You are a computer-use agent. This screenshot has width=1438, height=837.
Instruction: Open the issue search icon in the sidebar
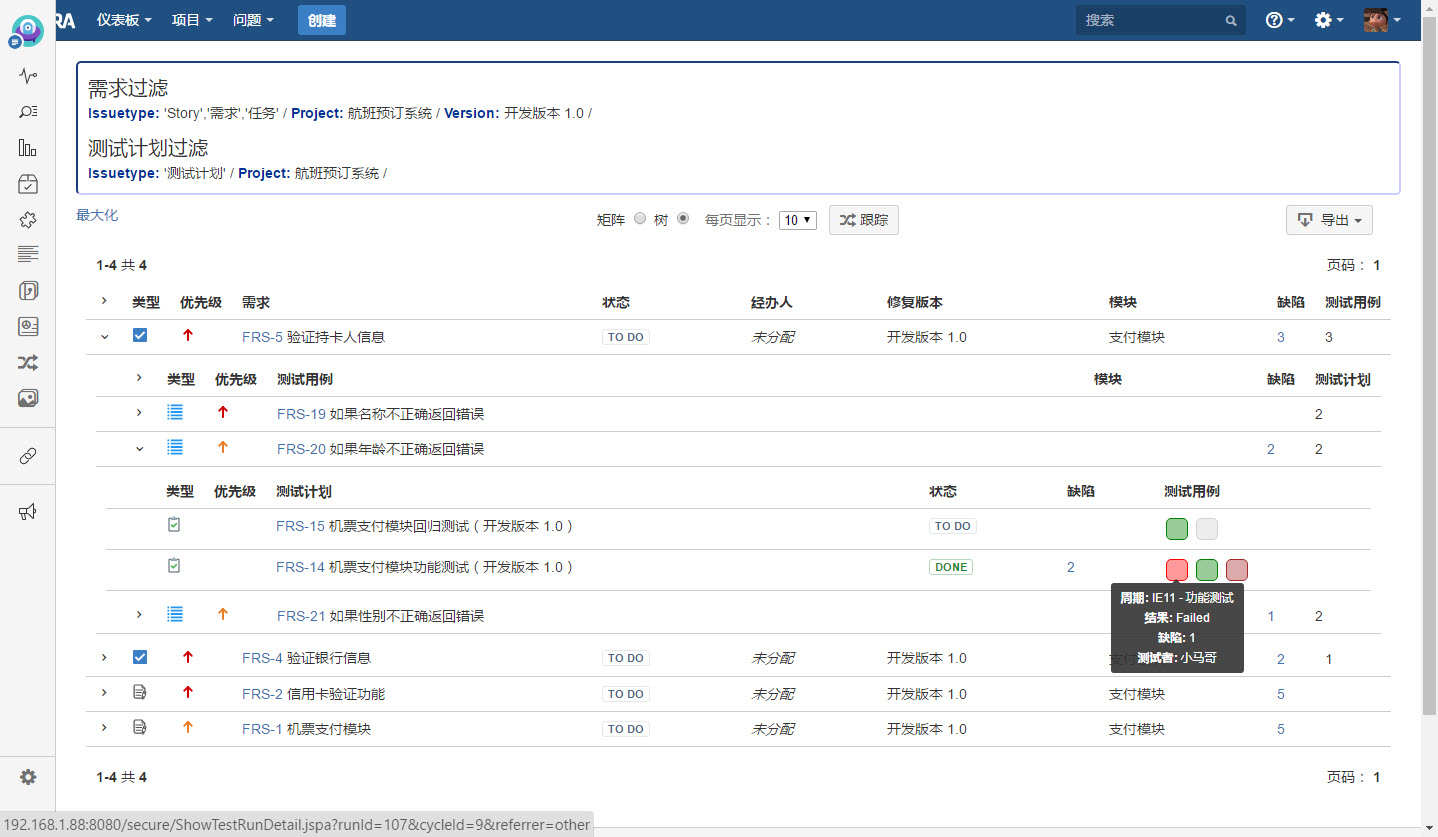click(28, 112)
